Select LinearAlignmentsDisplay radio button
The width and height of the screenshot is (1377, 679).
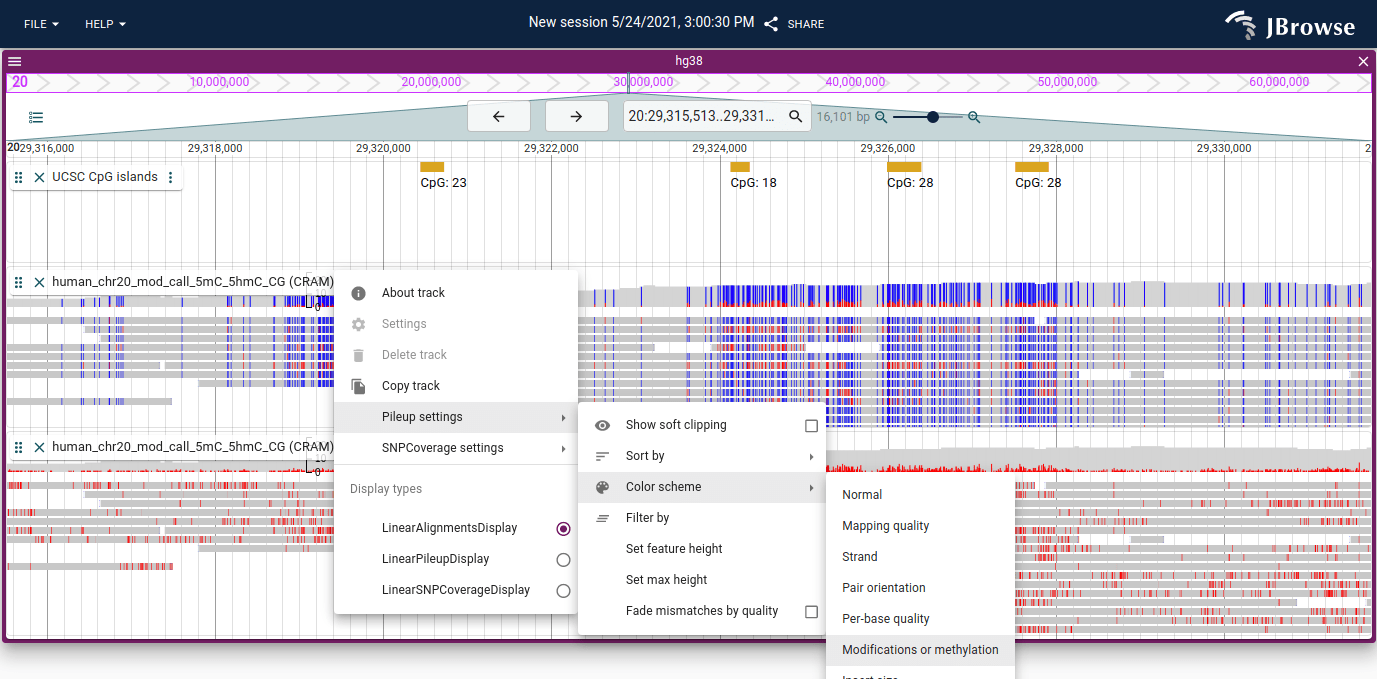click(x=563, y=528)
